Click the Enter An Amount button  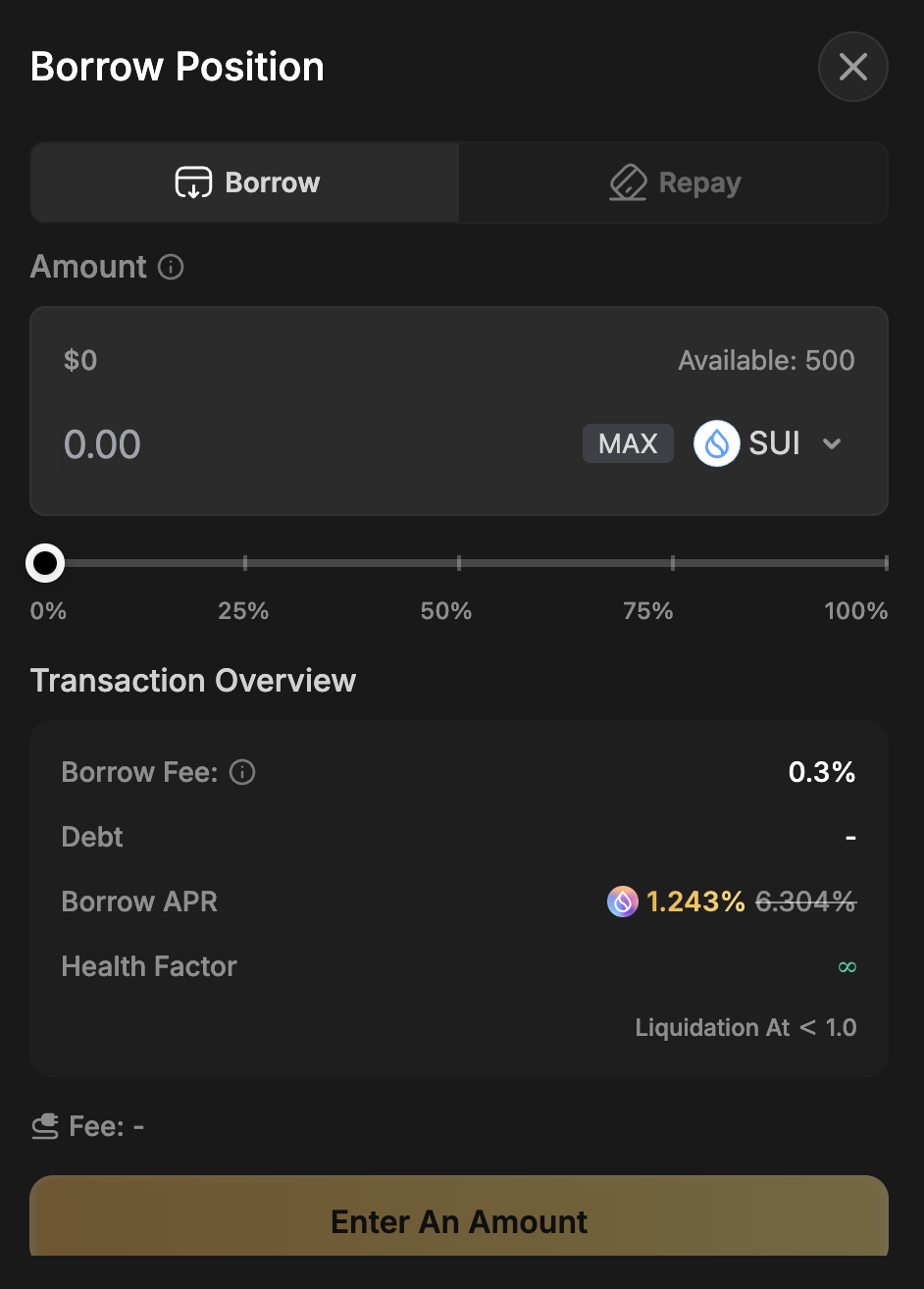point(459,1220)
